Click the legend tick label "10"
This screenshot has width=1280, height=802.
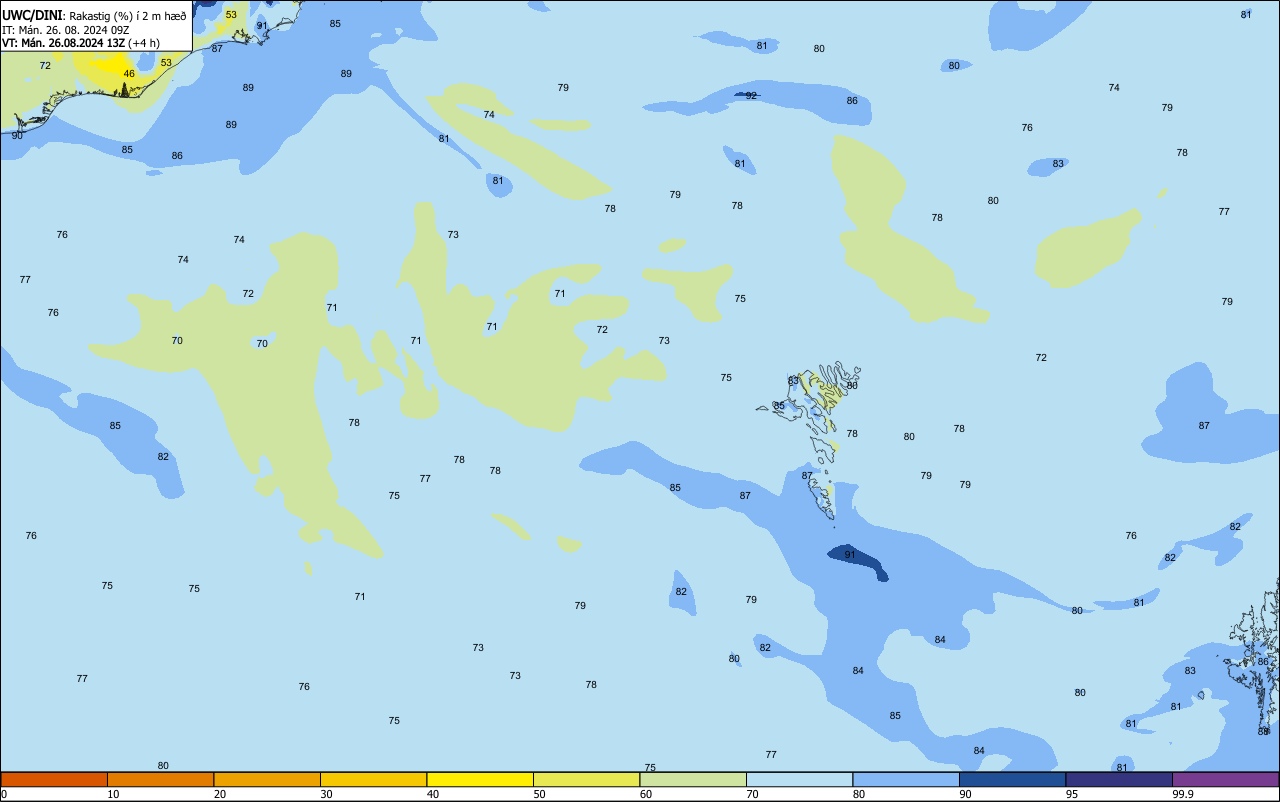click(113, 794)
